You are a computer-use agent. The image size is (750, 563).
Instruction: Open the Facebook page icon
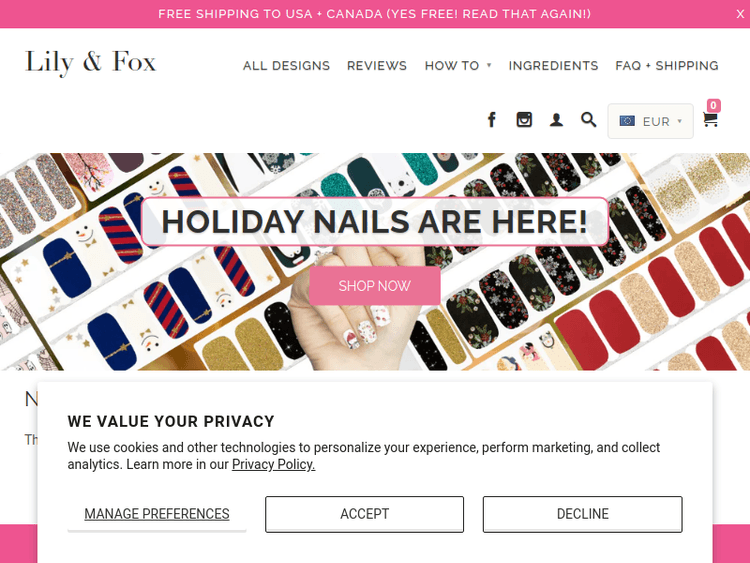pyautogui.click(x=492, y=120)
